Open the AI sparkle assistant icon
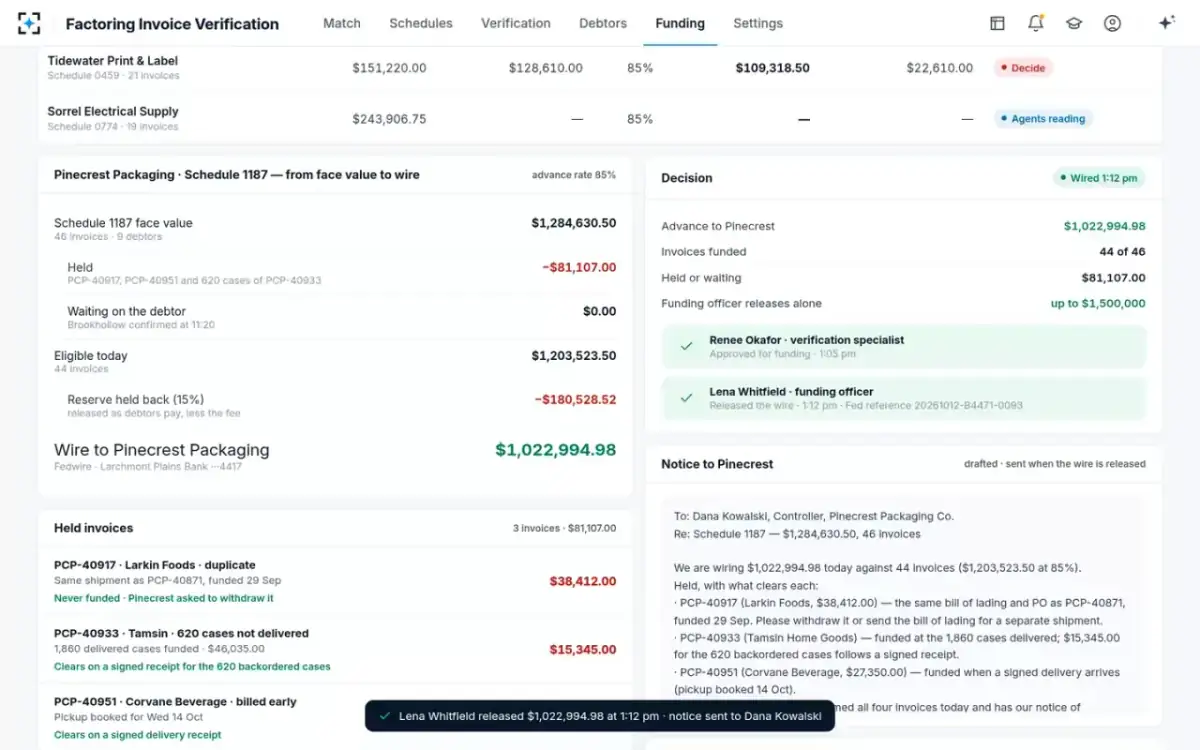Viewport: 1200px width, 750px height. click(x=1166, y=23)
